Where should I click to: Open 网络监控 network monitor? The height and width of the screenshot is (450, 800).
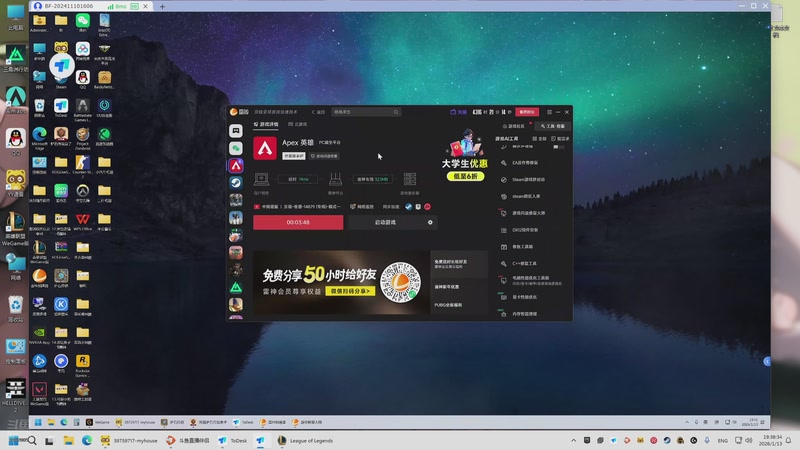click(362, 207)
